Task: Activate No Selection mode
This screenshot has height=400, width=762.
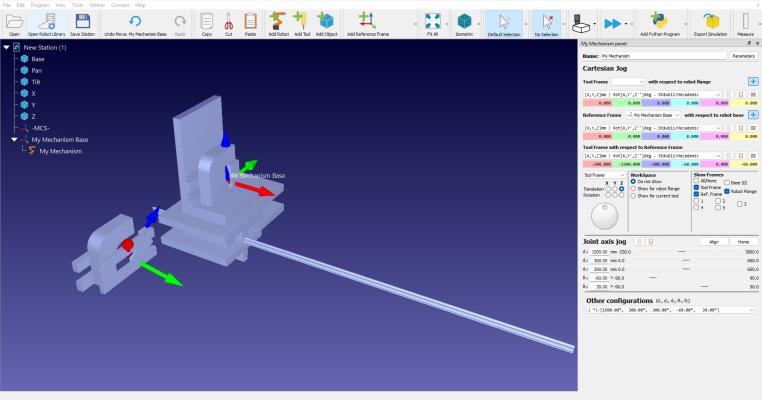Action: point(547,24)
